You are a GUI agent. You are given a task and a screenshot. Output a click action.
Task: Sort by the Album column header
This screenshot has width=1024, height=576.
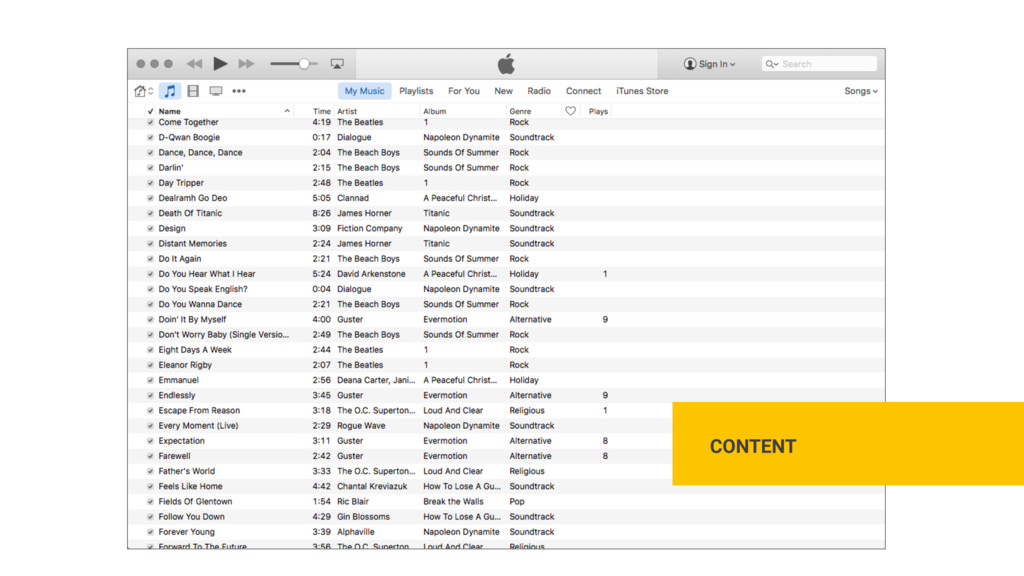point(434,112)
